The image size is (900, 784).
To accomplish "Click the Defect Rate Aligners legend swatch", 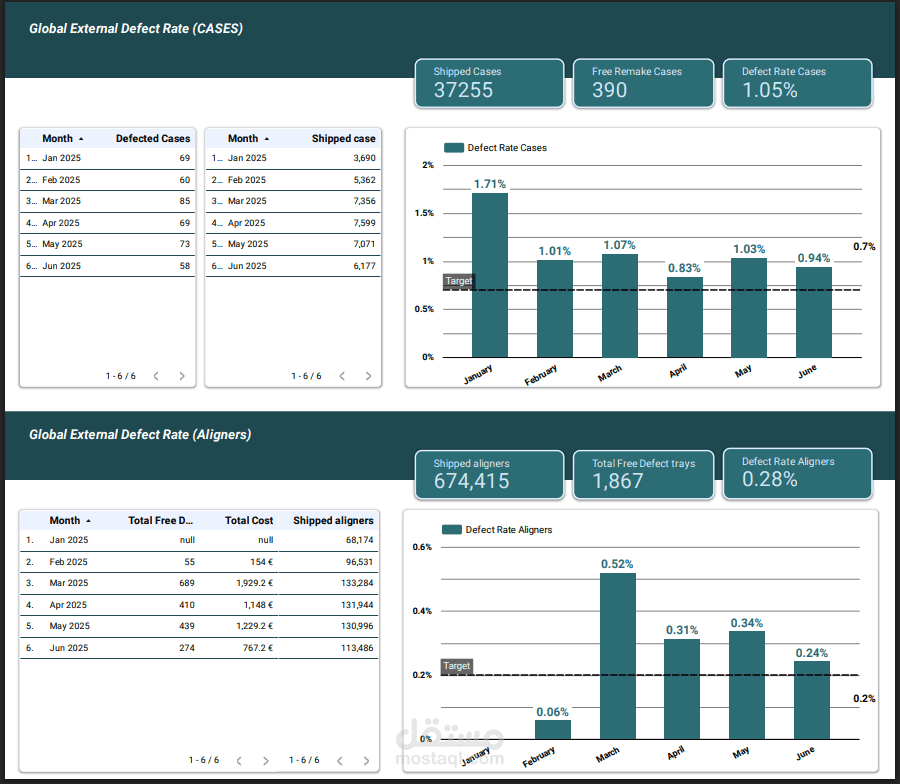I will 452,530.
